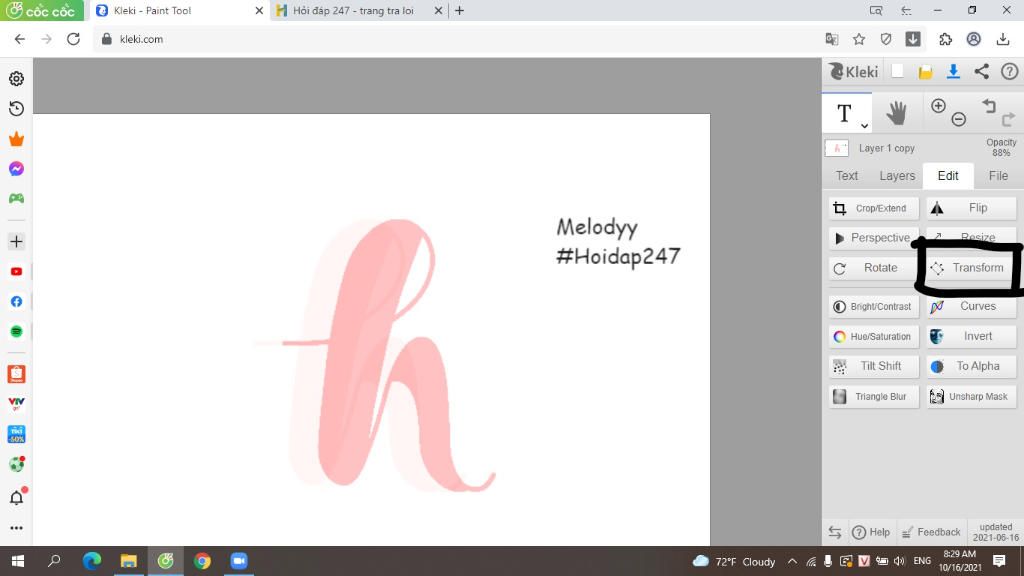
Task: Save image with blue download arrow
Action: [x=953, y=72]
